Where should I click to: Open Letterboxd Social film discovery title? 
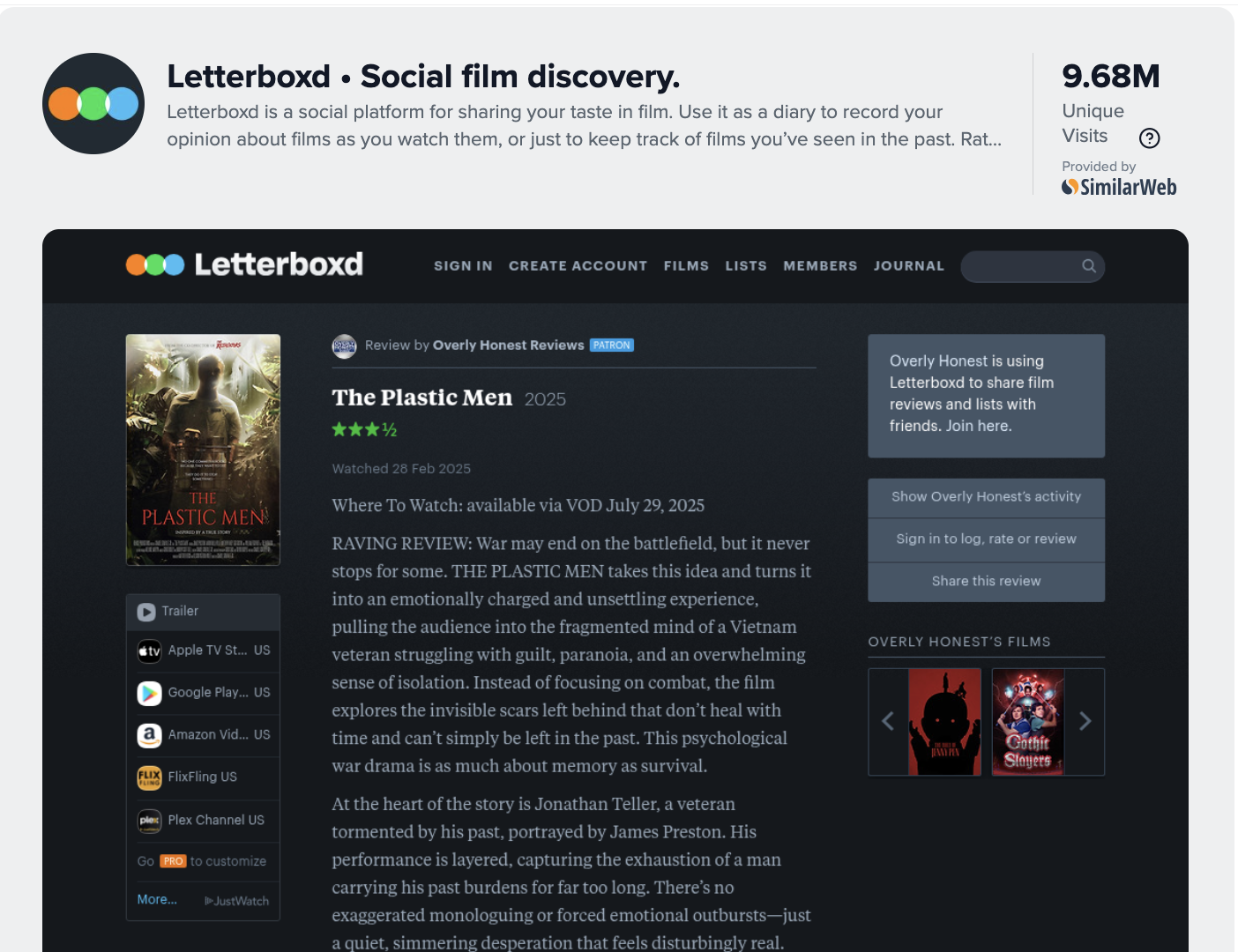(x=423, y=77)
